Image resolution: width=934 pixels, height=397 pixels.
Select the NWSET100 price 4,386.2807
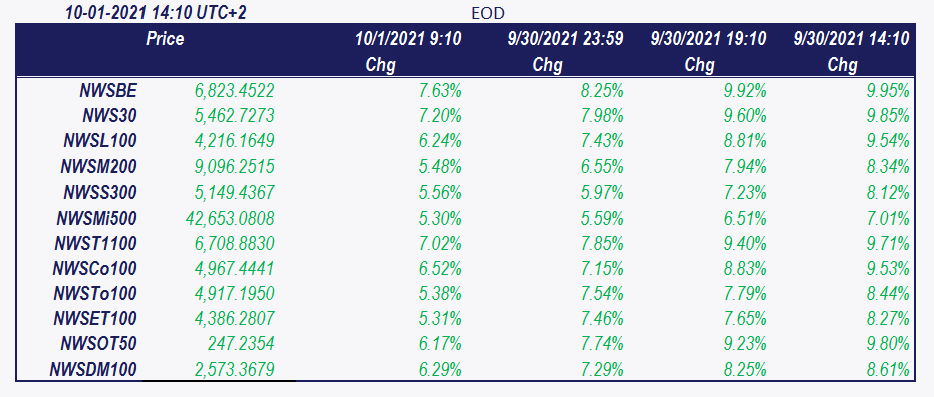click(235, 320)
